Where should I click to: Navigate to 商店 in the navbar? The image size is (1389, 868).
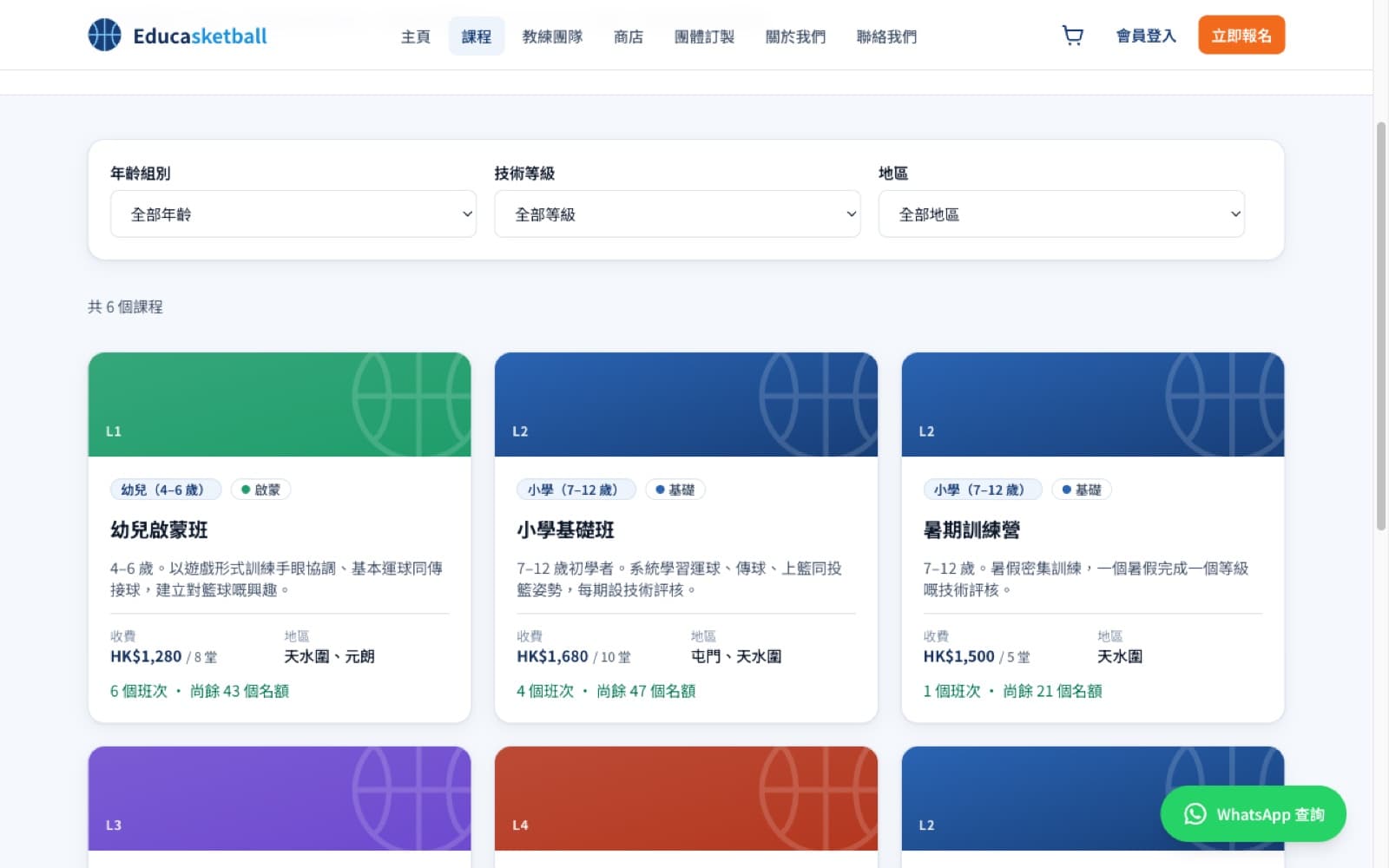(x=629, y=36)
